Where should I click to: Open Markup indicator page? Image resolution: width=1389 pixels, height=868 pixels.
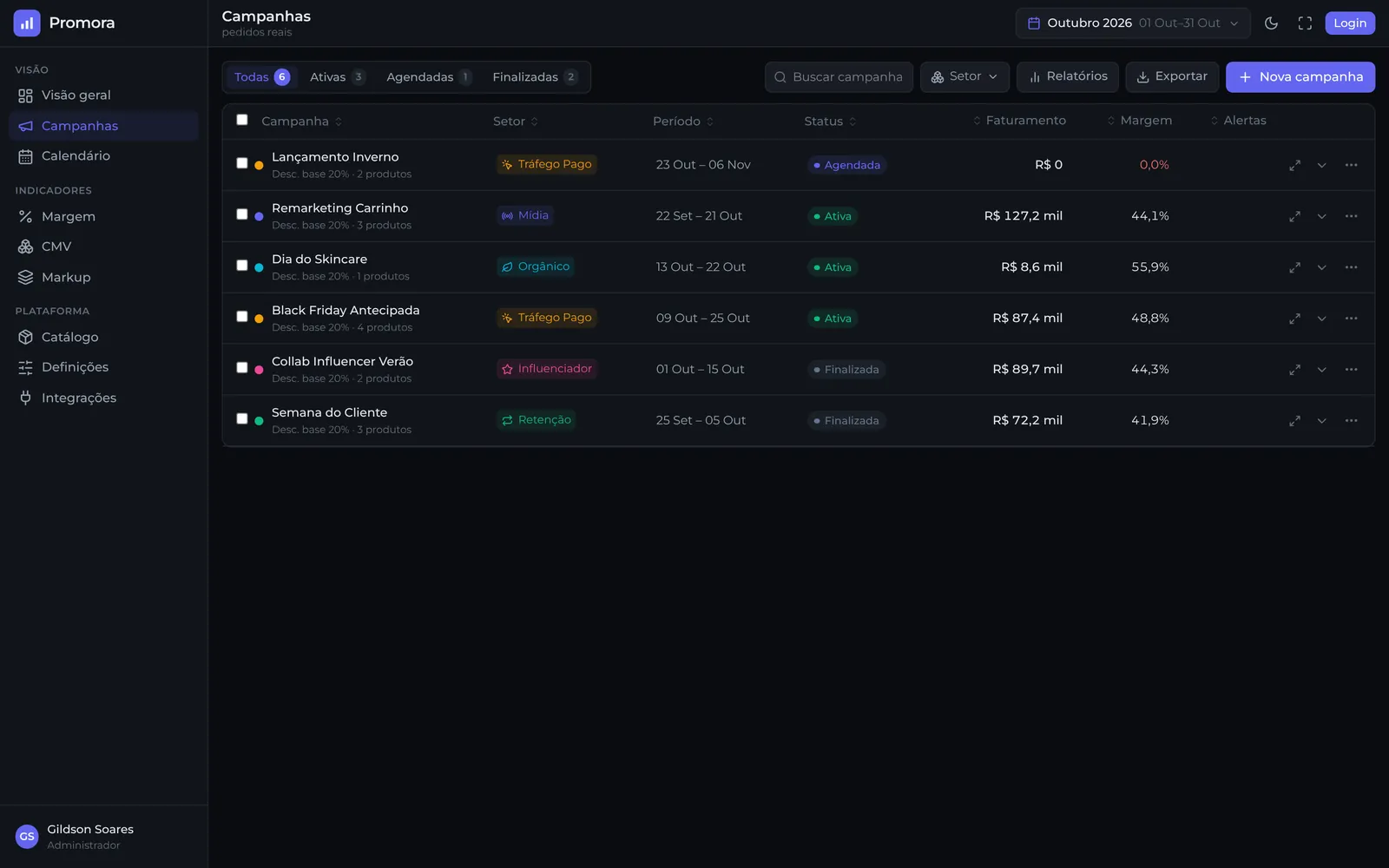[x=103, y=277]
